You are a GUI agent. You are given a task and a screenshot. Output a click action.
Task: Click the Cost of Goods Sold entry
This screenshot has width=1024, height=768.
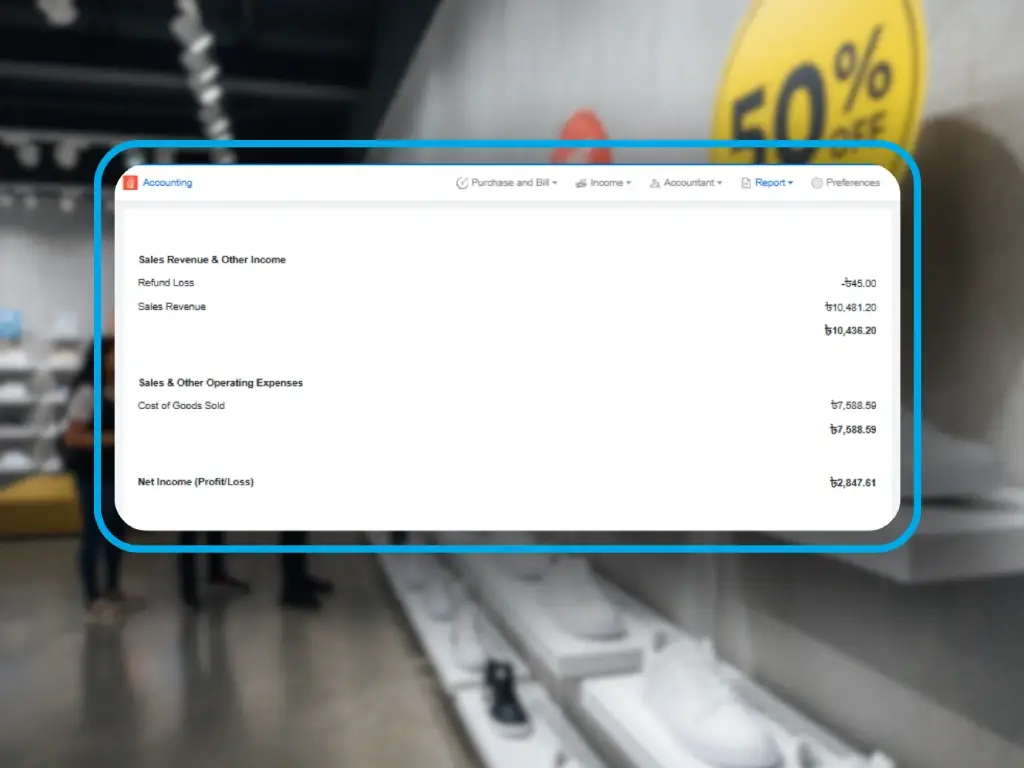[181, 406]
